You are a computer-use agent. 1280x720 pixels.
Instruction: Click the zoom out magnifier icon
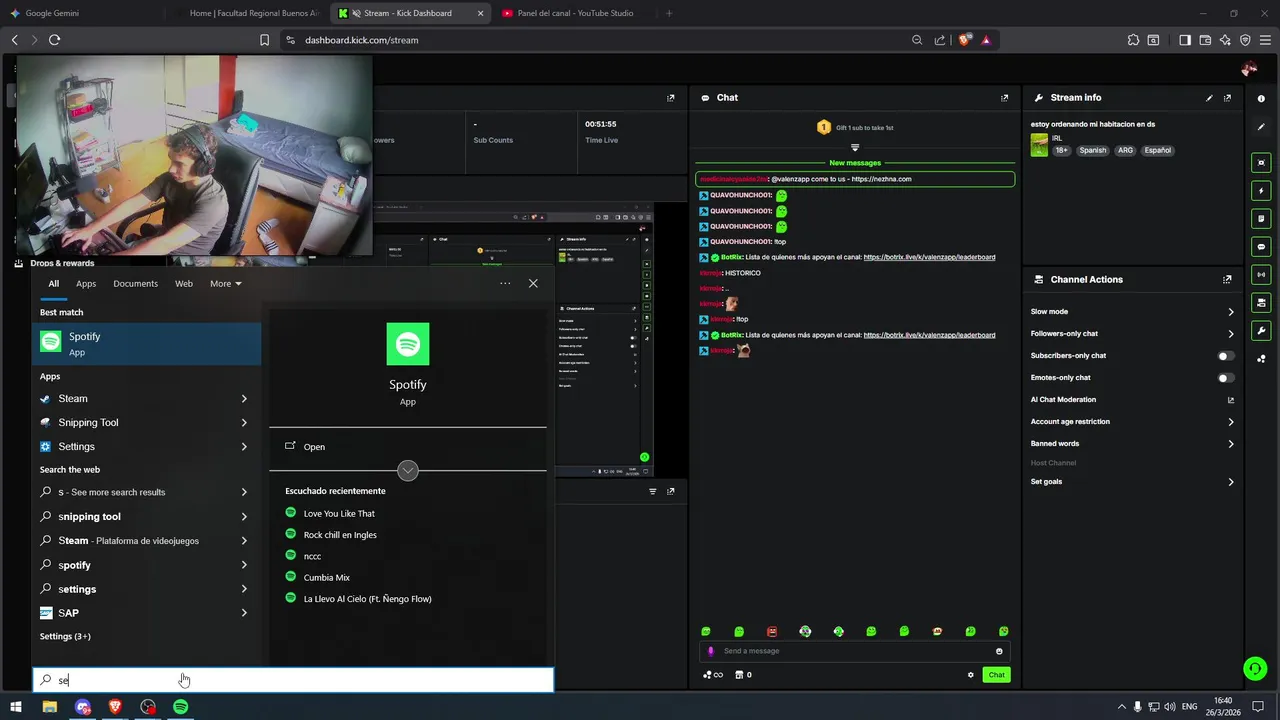click(x=917, y=40)
